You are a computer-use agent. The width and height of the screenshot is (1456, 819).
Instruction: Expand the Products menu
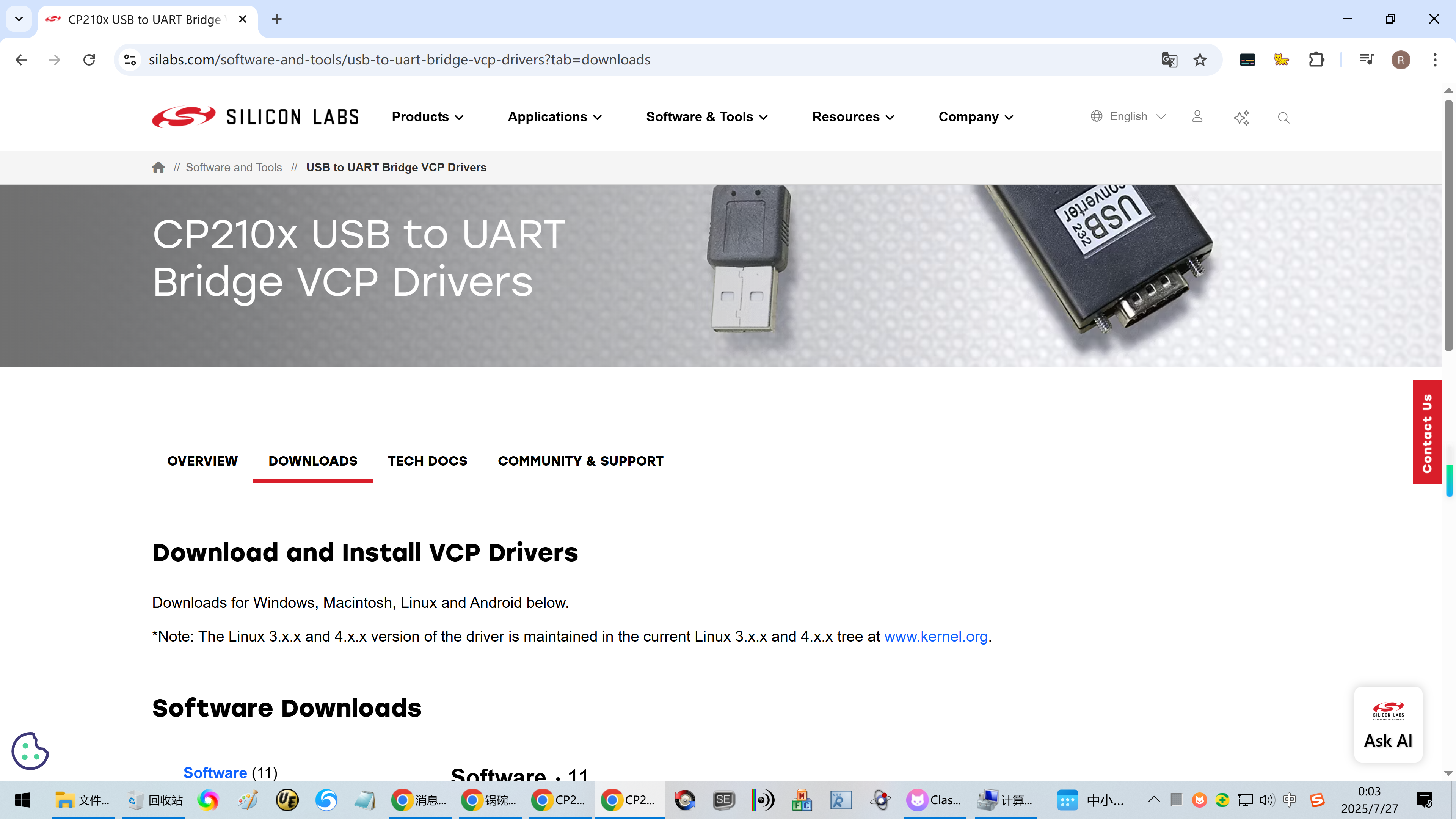pos(427,117)
